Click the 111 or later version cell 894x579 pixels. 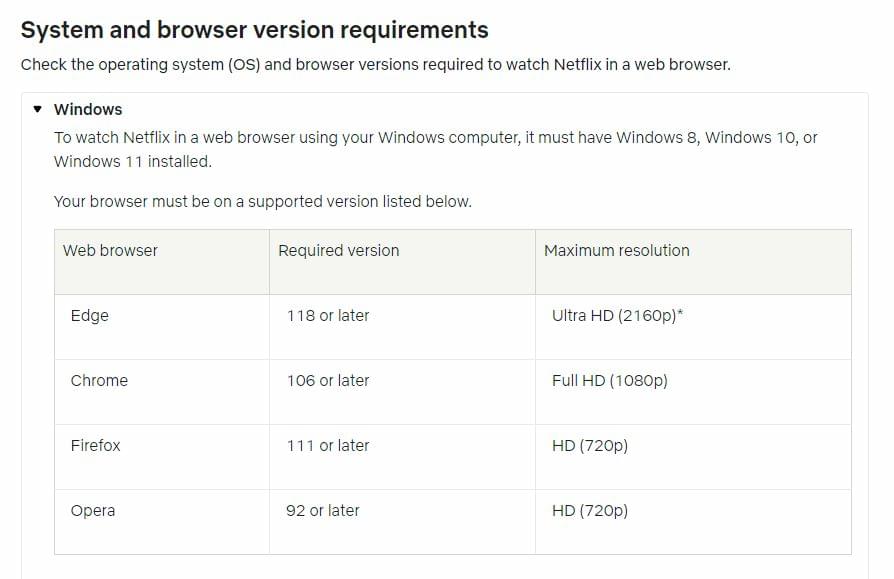[x=403, y=457]
